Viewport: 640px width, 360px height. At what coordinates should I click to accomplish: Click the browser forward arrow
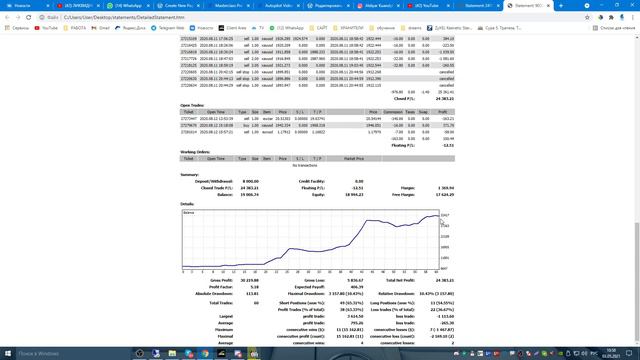pos(18,18)
